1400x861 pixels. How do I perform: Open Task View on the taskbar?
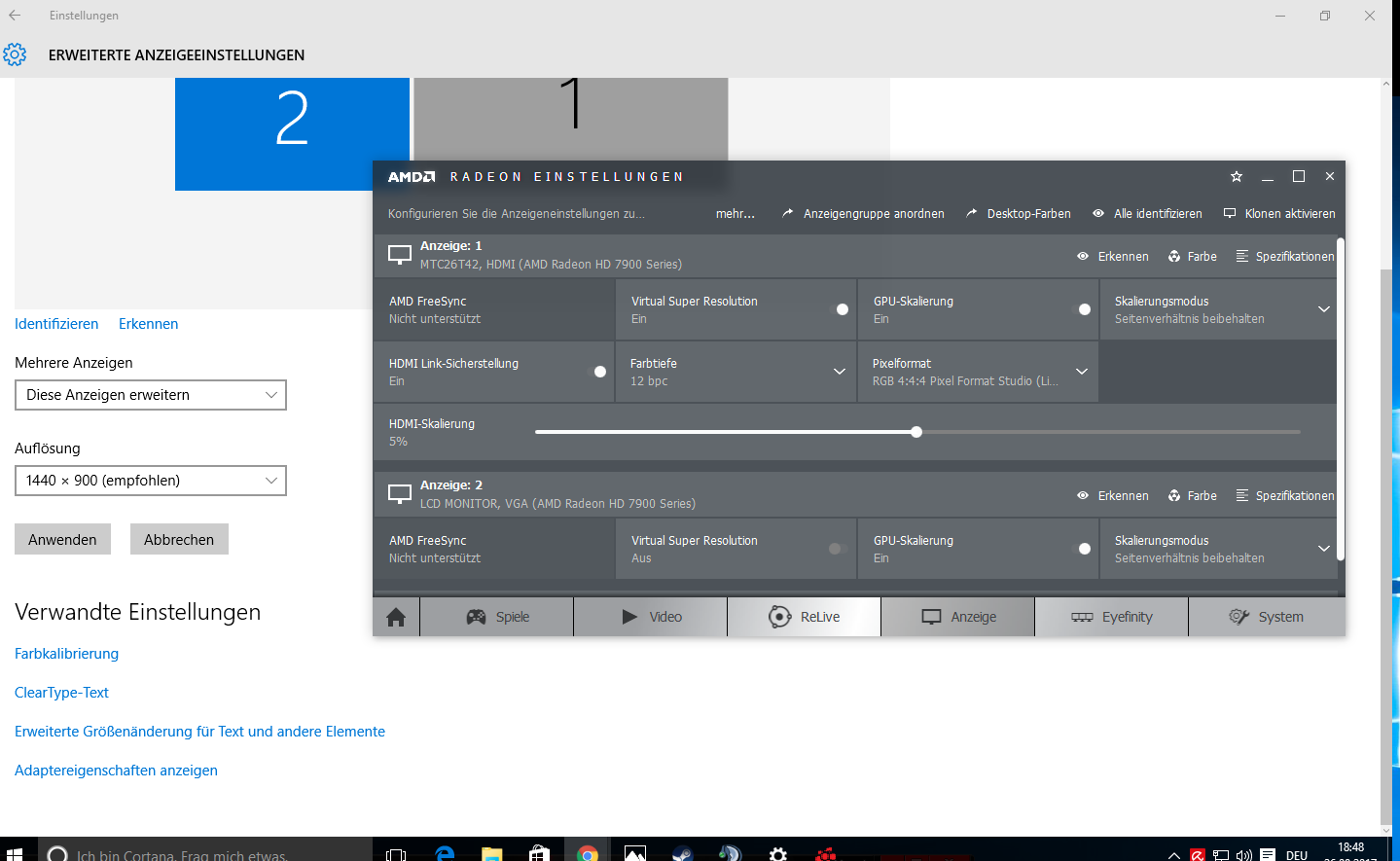396,854
